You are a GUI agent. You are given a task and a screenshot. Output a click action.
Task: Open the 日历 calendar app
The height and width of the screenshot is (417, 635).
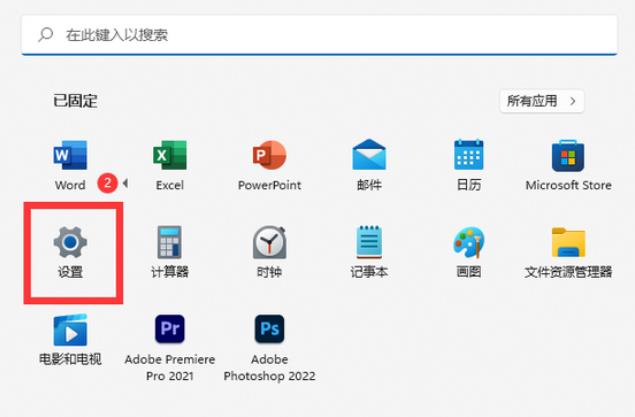point(469,165)
